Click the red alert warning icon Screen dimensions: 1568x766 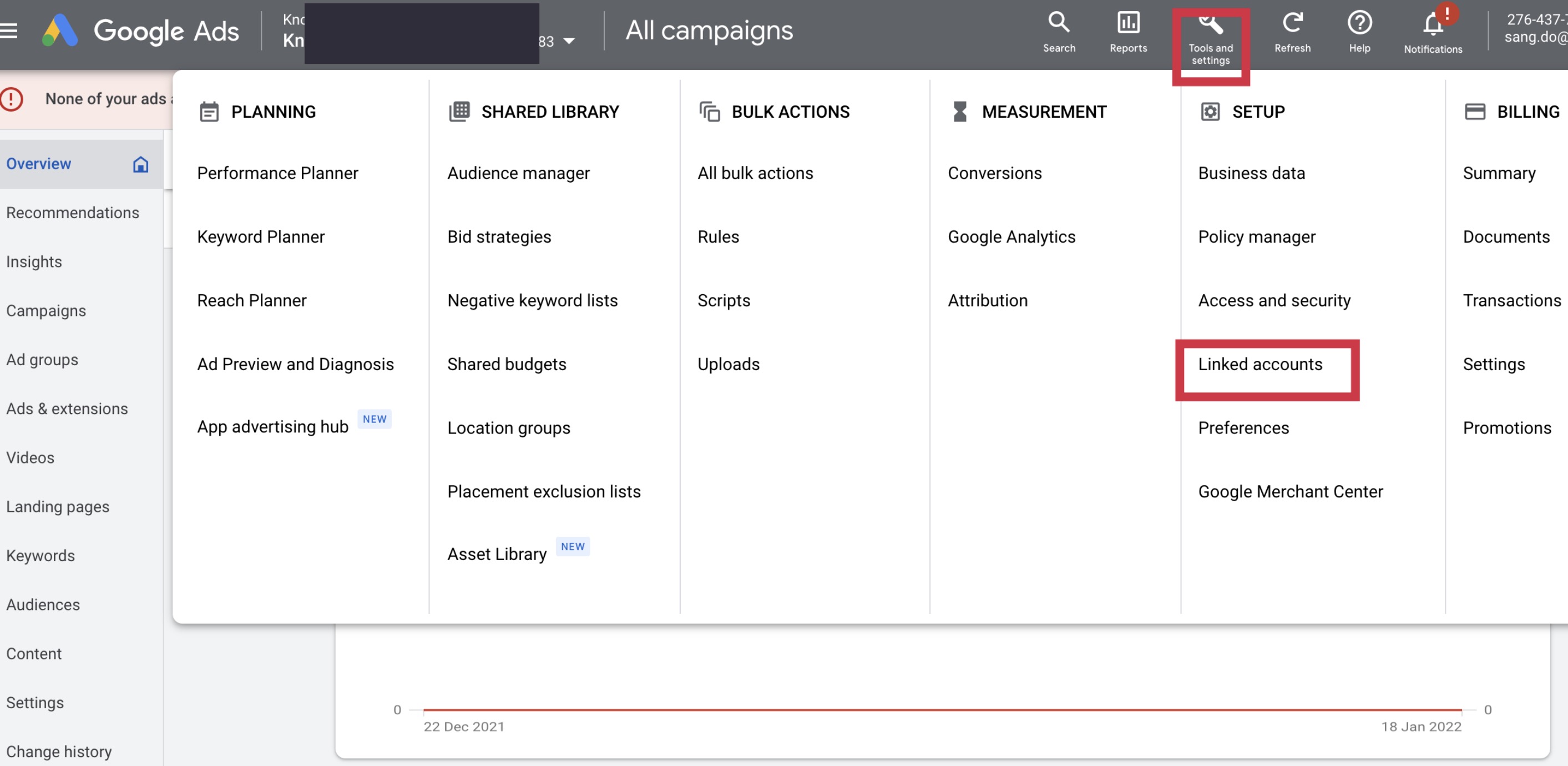pyautogui.click(x=12, y=99)
